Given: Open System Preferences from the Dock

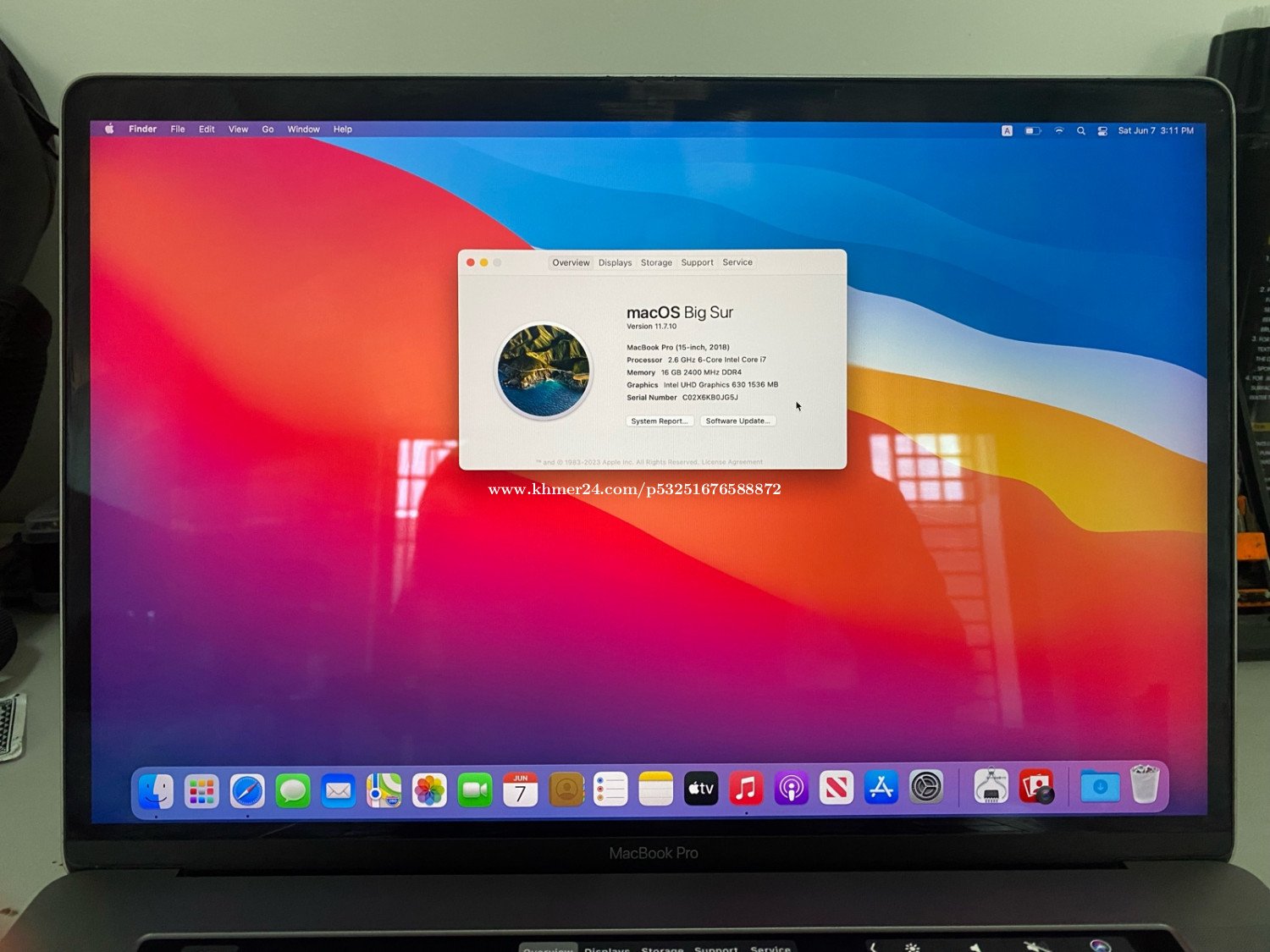Looking at the screenshot, I should click(x=926, y=788).
